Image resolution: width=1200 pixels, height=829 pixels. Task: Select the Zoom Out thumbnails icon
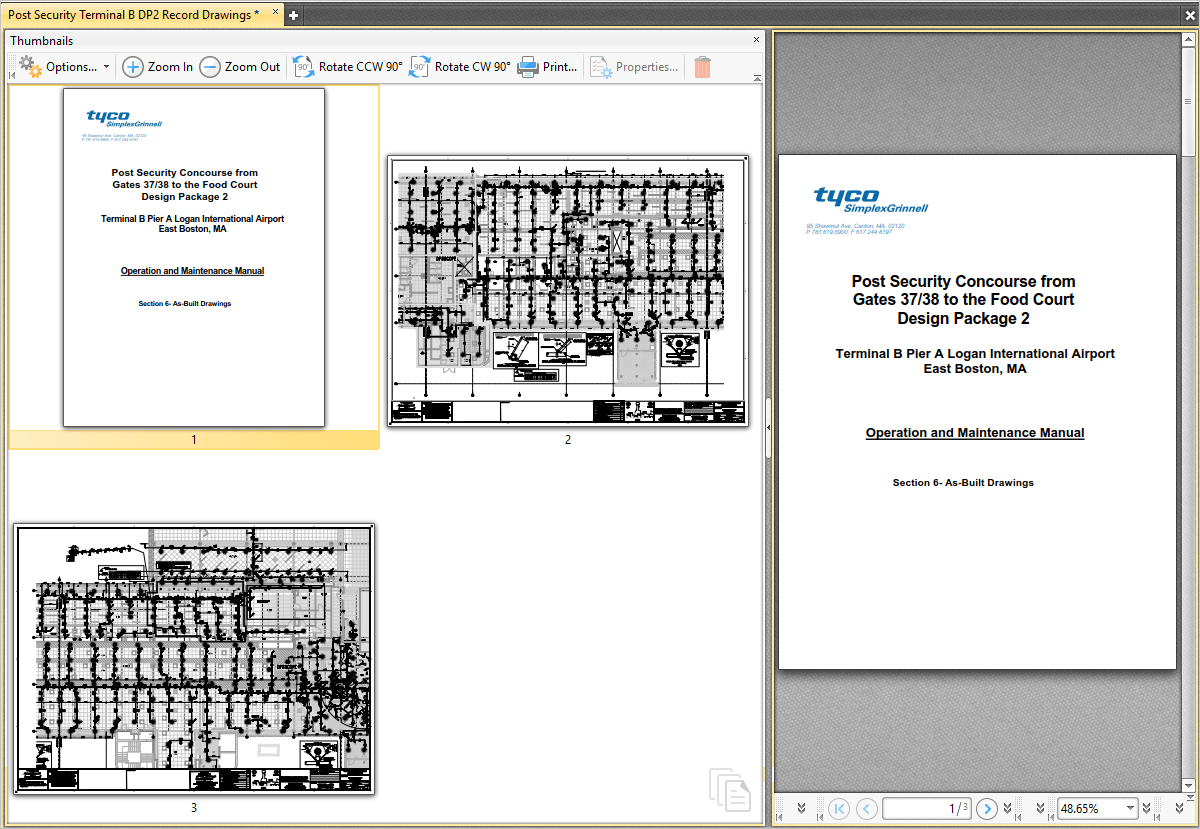click(x=210, y=67)
